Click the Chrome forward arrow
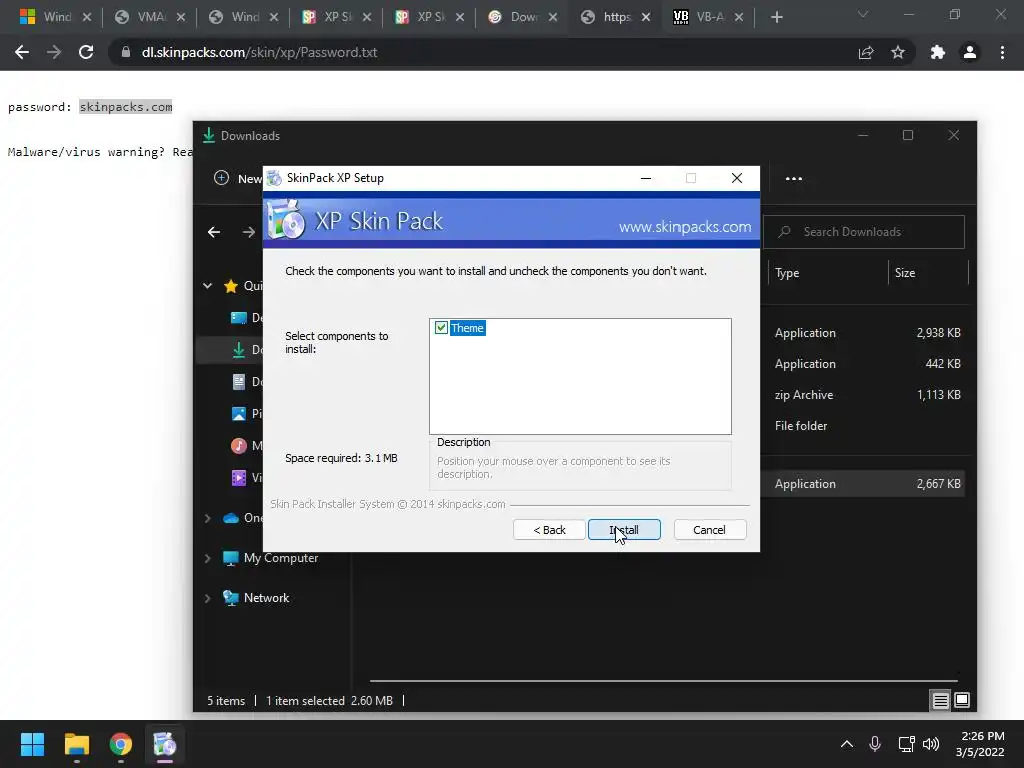 click(54, 52)
